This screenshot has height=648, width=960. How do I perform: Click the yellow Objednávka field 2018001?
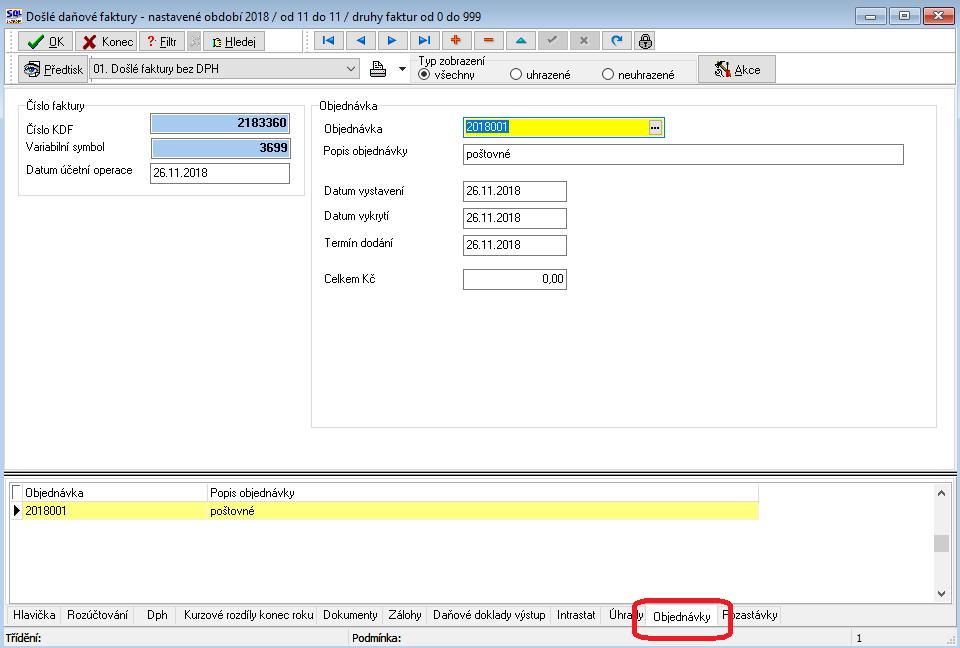click(556, 127)
